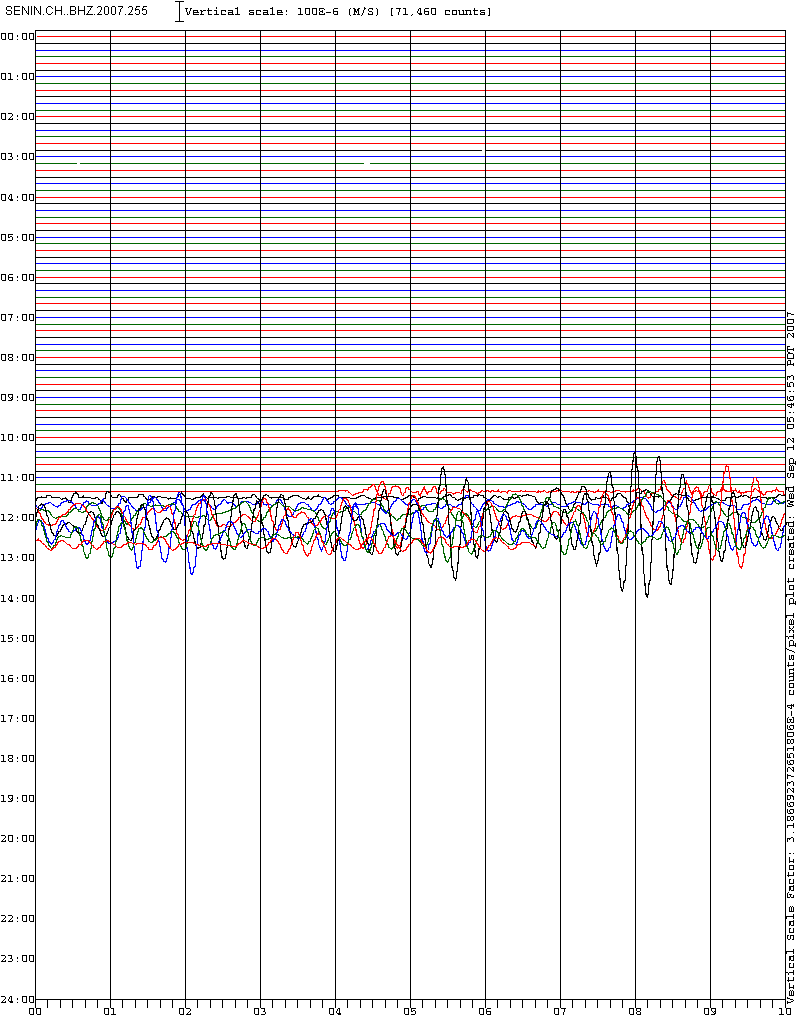Click the 00:00 hour label

point(17,37)
